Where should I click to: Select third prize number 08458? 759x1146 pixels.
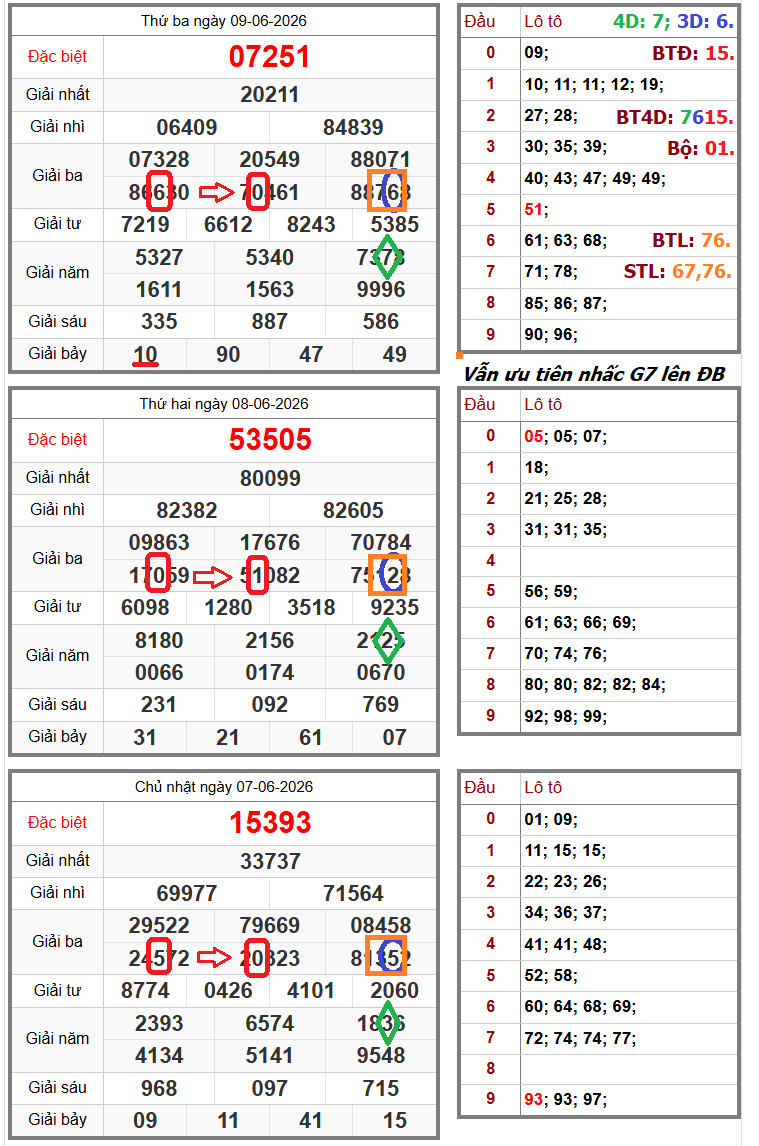pyautogui.click(x=380, y=925)
